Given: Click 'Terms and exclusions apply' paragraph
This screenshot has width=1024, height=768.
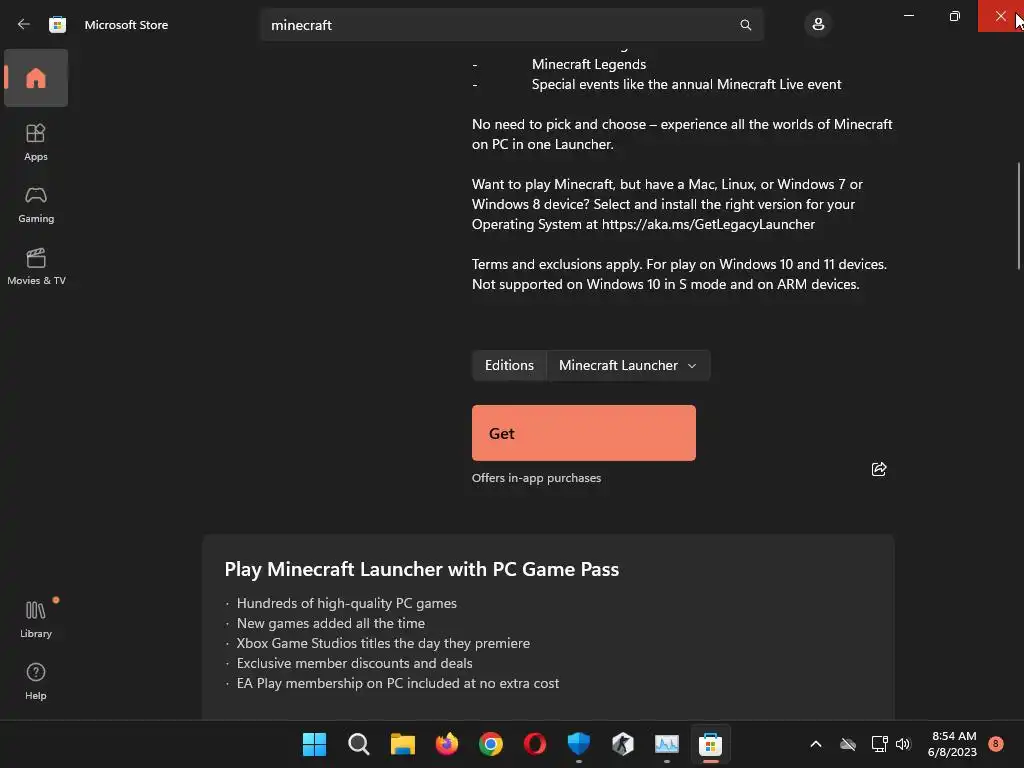Looking at the screenshot, I should [679, 274].
